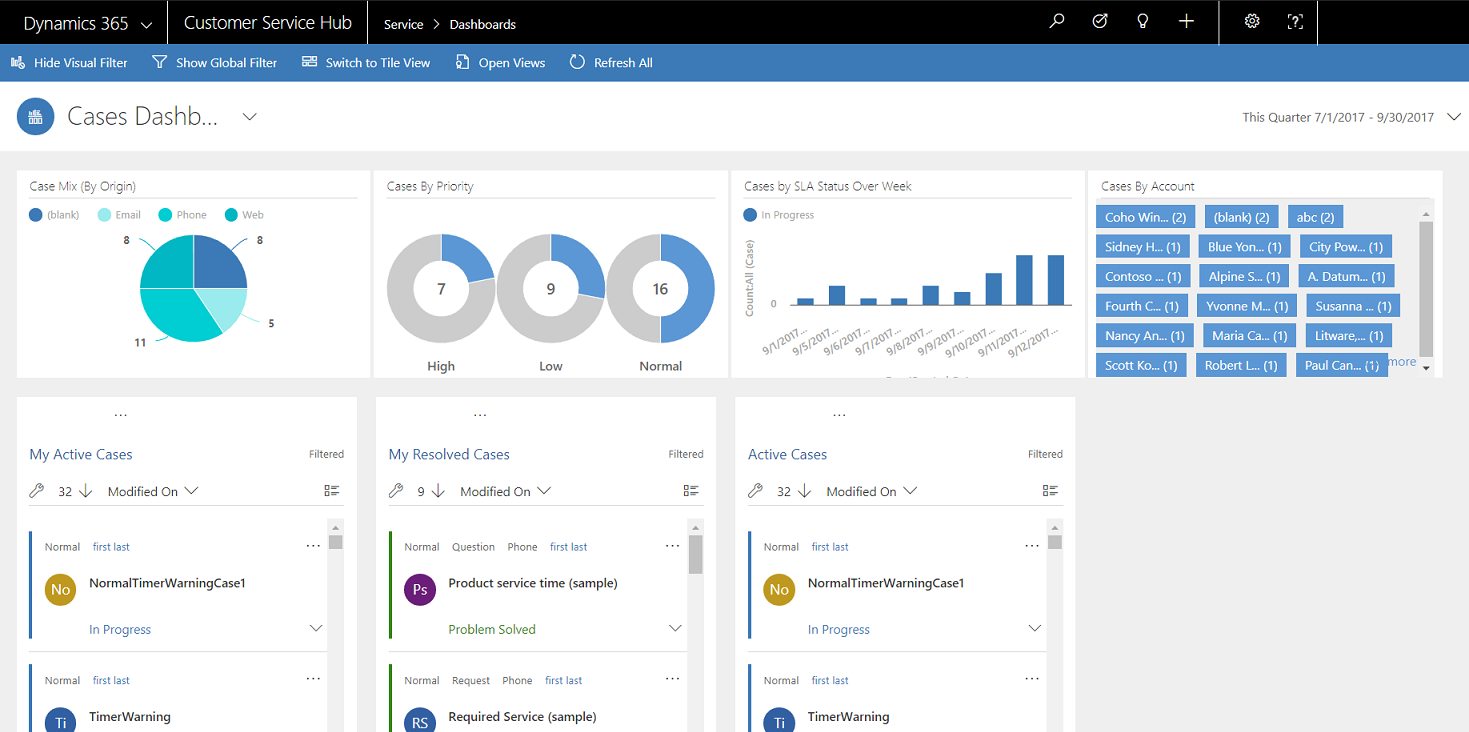Click the lightbulb assistant icon in the header
Screen dimensions: 1469x732
click(1142, 22)
